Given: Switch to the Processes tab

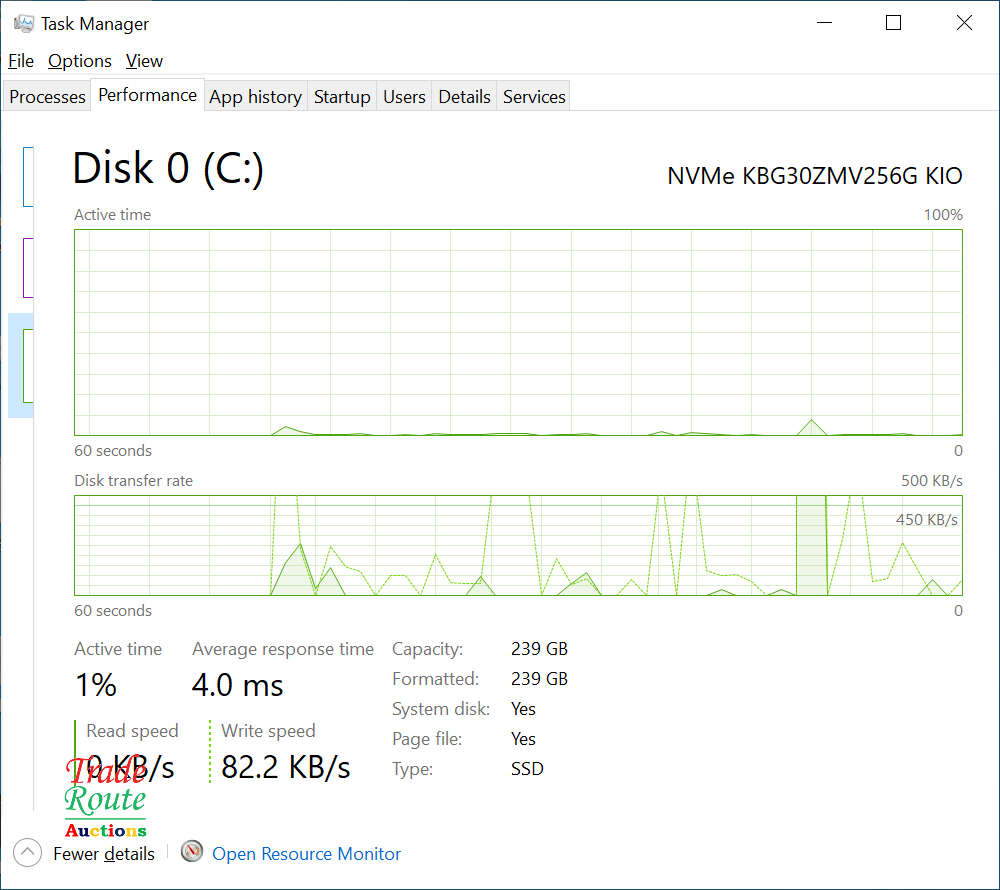Looking at the screenshot, I should coord(46,96).
